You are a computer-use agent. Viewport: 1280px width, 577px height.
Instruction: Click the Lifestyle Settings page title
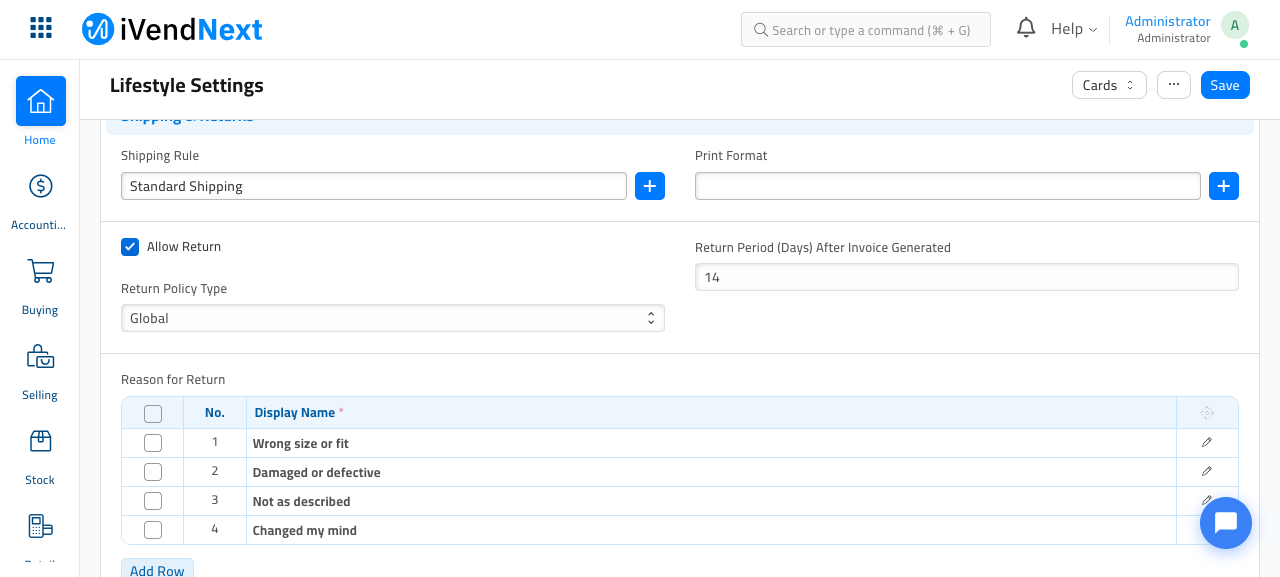(187, 85)
